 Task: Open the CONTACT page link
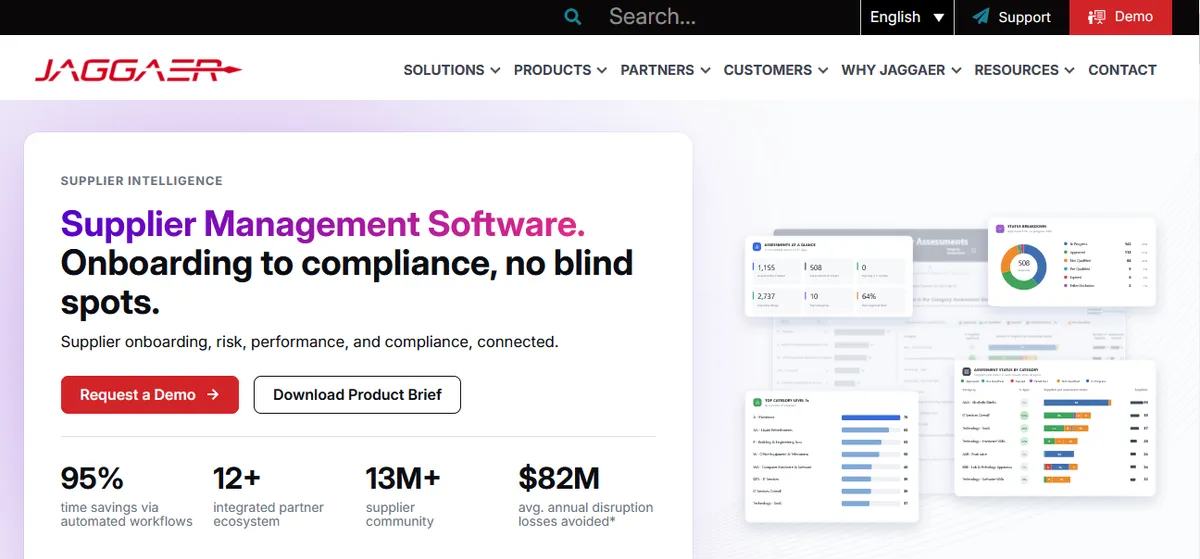coord(1122,70)
